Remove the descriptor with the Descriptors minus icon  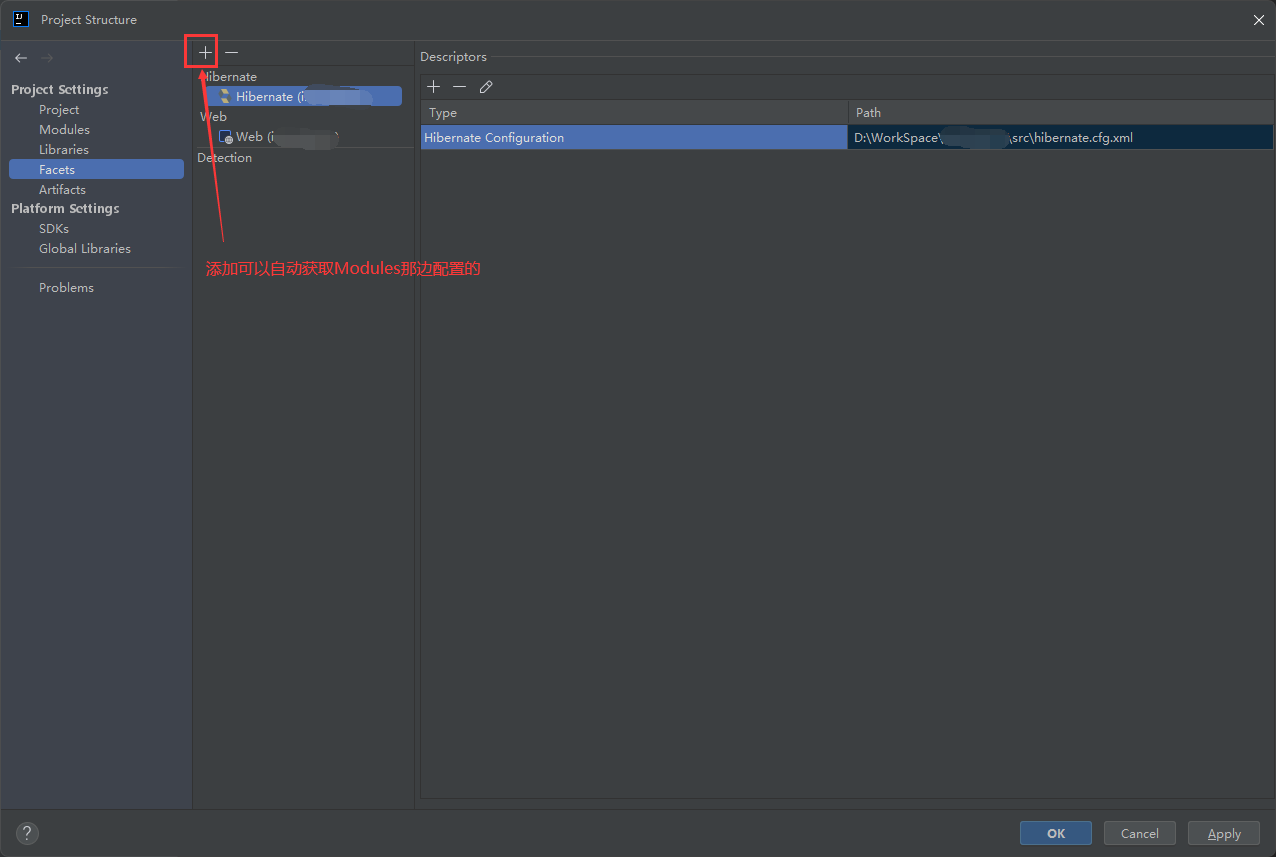pos(459,87)
